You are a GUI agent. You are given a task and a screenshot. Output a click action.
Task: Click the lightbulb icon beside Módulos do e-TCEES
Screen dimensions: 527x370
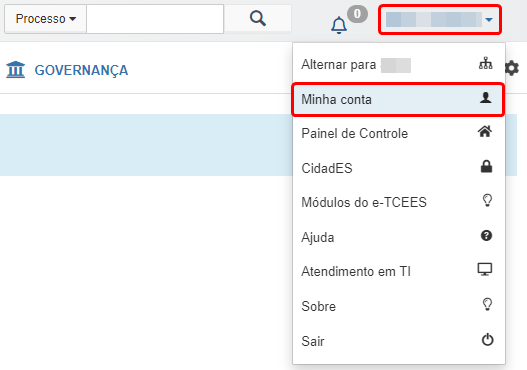(x=487, y=200)
